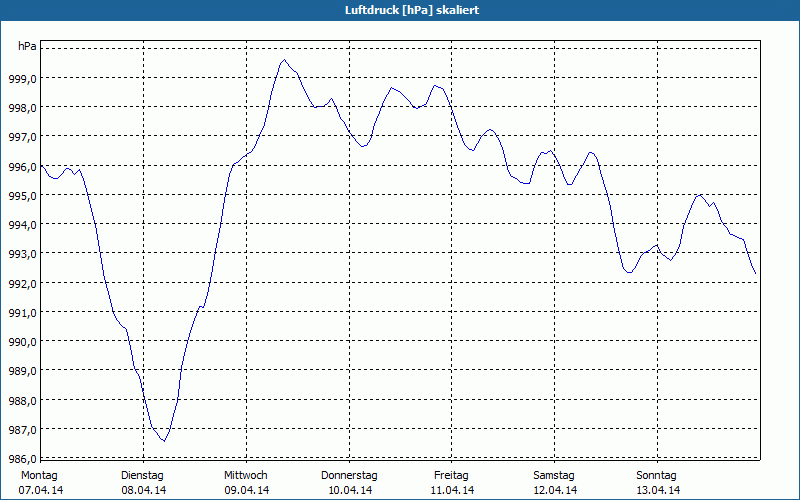Click the 'Mittwoch' day label
Viewport: 800px width, 500px height.
coord(246,476)
